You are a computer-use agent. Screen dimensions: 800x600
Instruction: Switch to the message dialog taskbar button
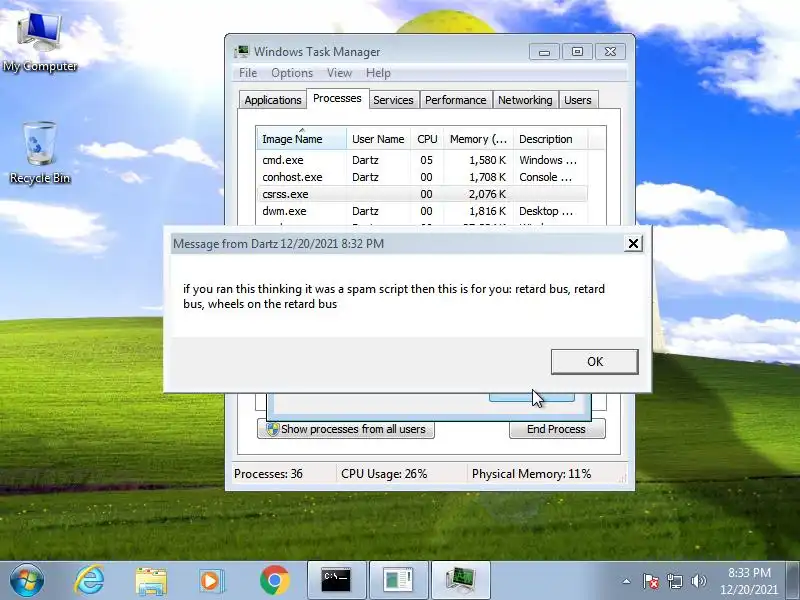(398, 581)
